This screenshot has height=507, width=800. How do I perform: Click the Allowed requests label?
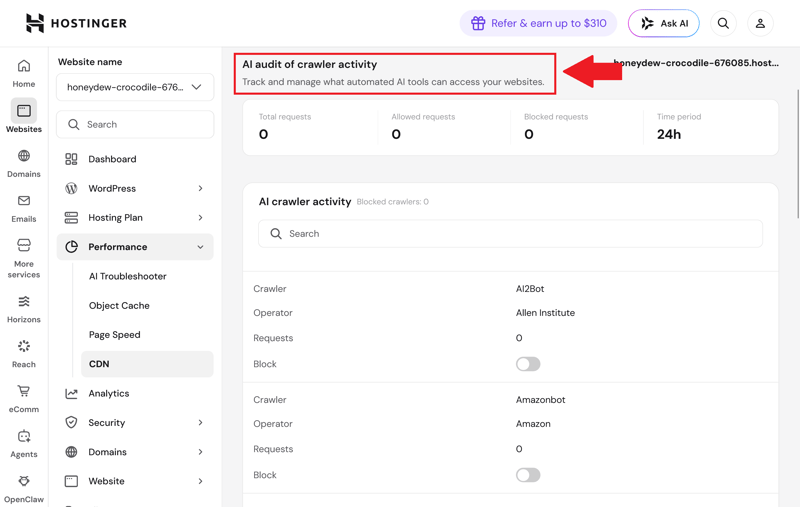click(423, 117)
